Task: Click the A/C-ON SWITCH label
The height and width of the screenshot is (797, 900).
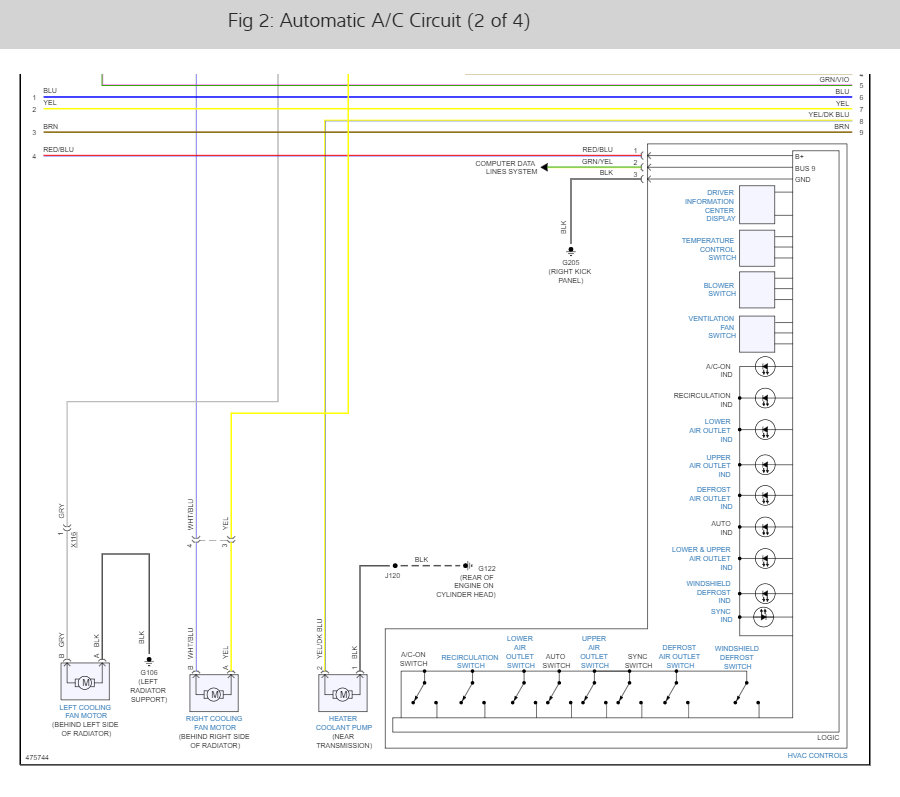Action: tap(413, 659)
